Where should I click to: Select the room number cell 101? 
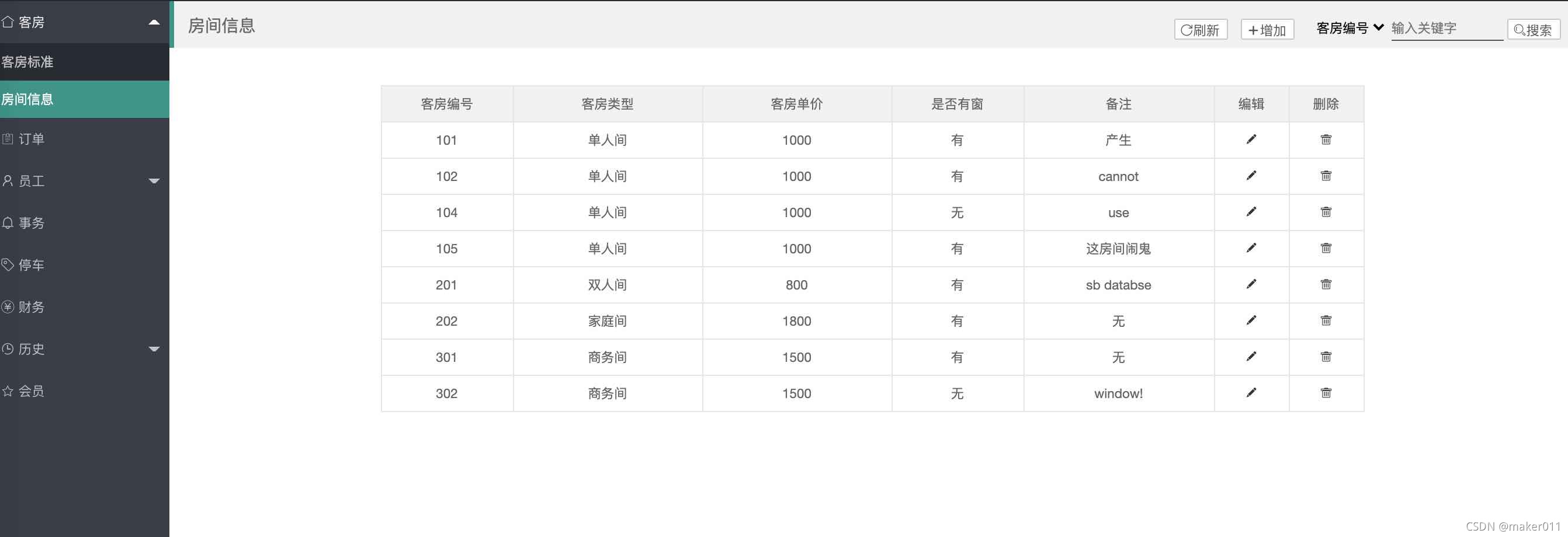click(447, 141)
